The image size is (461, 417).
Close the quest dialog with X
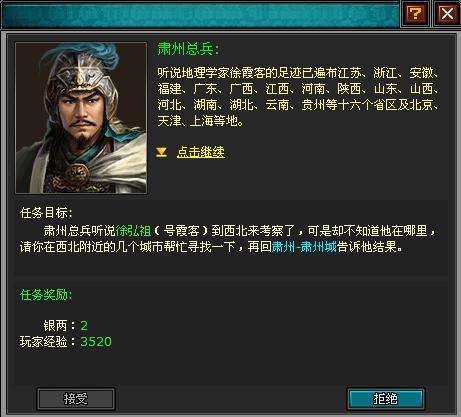[447, 14]
